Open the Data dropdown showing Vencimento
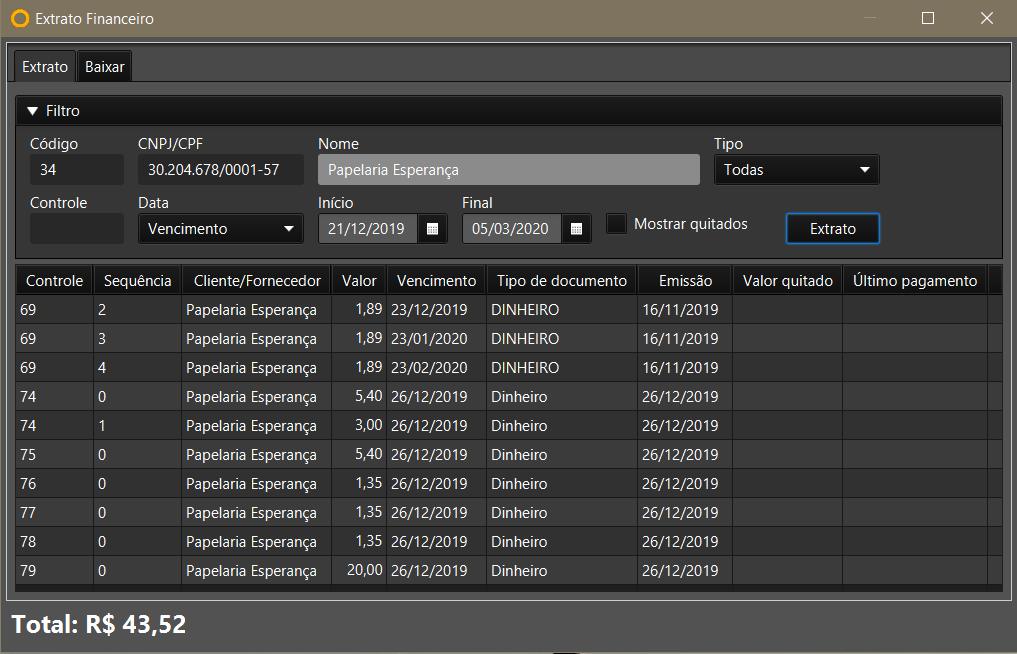The height and width of the screenshot is (654, 1017). pyautogui.click(x=221, y=229)
